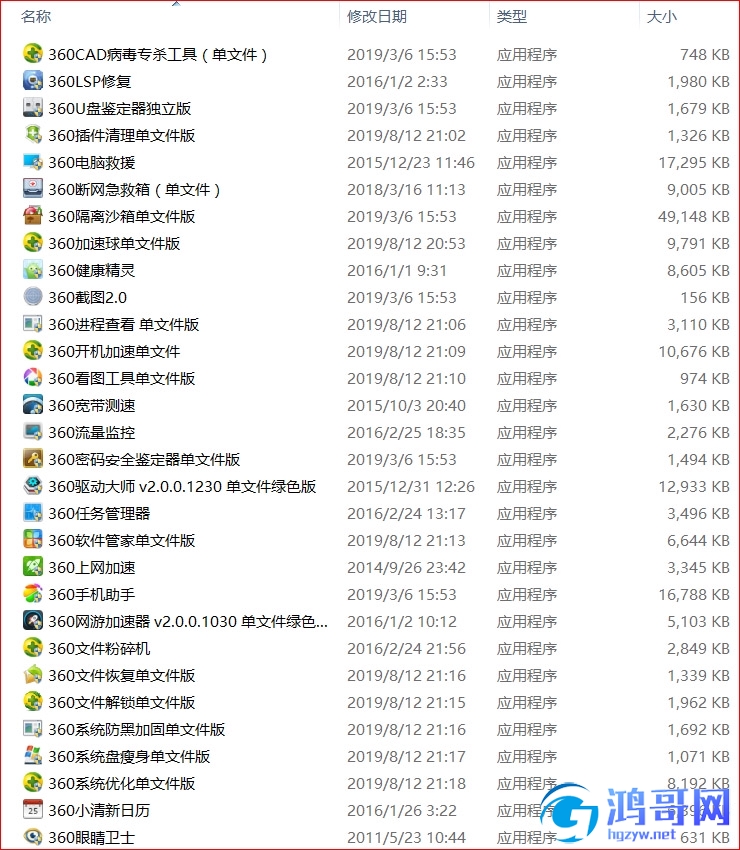Select the 360隔离沙箱单文件版 icon
Screen dimensions: 740x850
[33, 216]
